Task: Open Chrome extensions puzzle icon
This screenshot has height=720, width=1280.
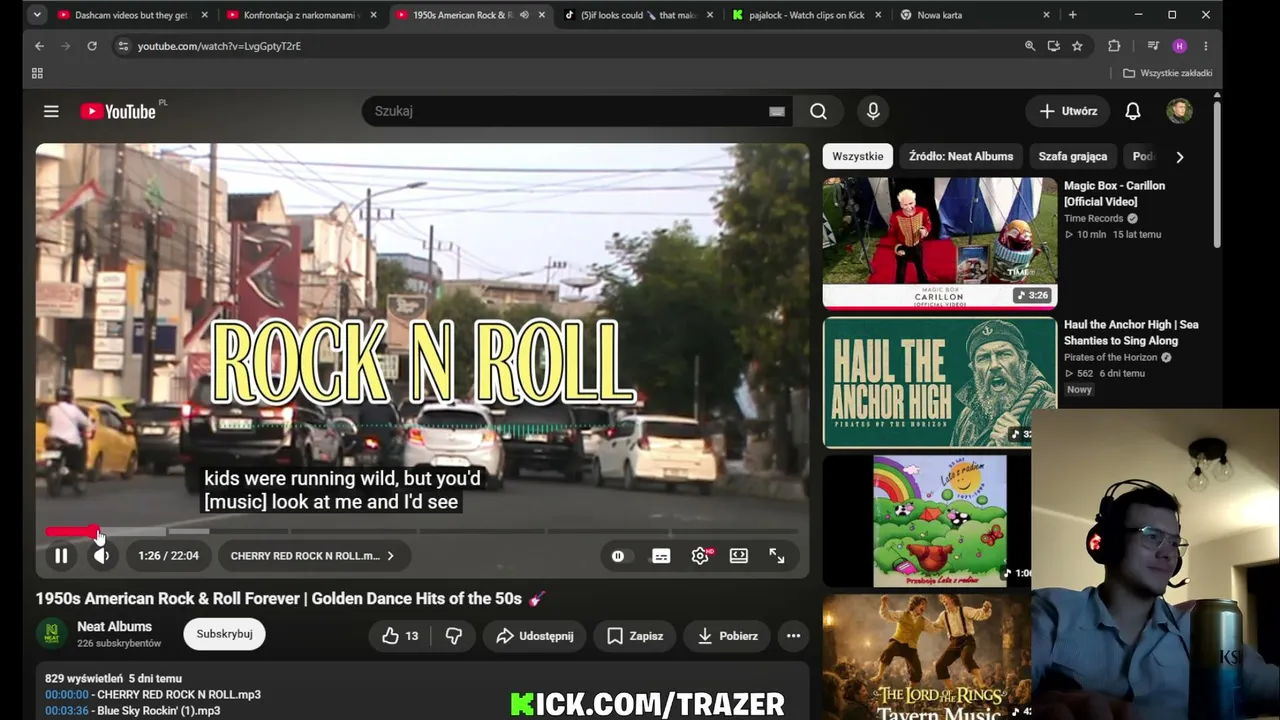Action: point(1114,46)
